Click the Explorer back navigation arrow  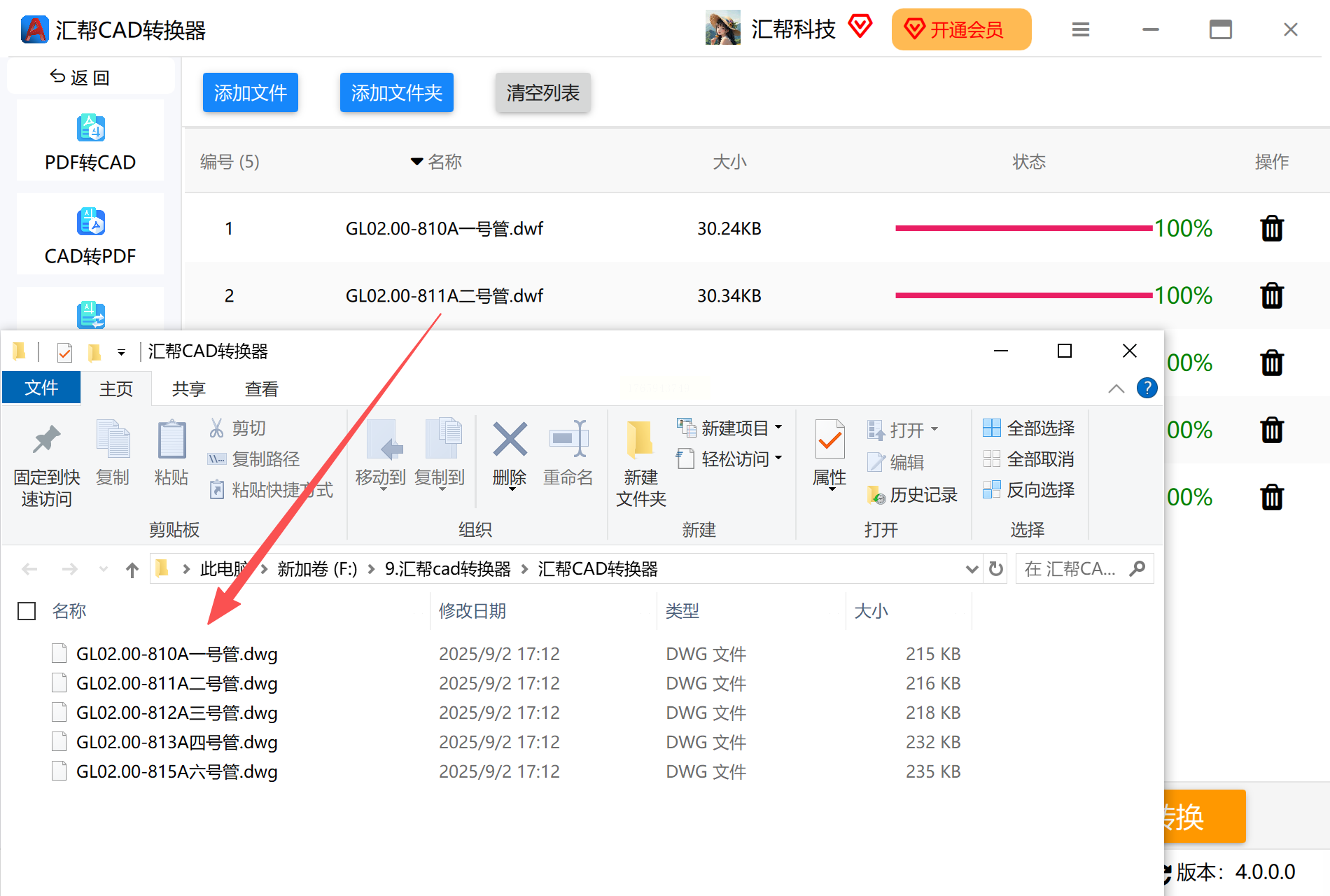[x=29, y=569]
